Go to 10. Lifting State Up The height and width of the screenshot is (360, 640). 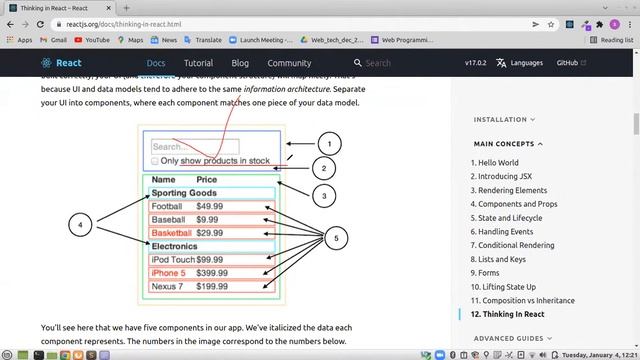[503, 287]
